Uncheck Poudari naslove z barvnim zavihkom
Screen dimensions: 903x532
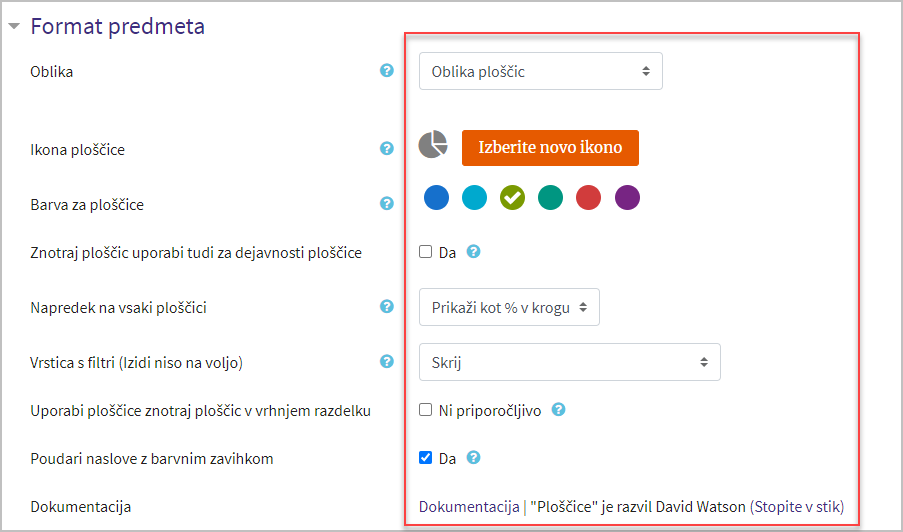point(426,458)
